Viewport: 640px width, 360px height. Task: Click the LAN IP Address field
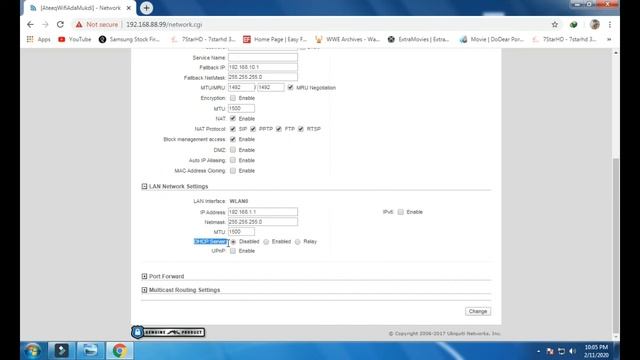coord(263,212)
